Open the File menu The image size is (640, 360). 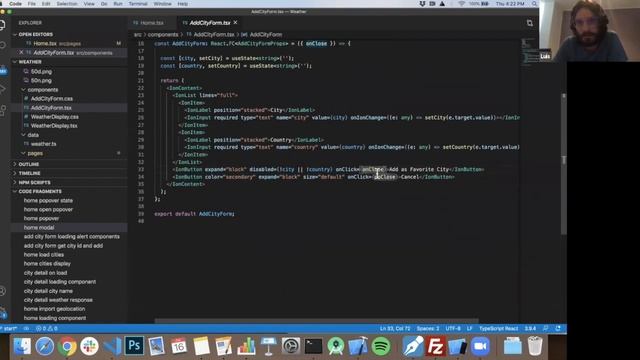tap(31, 4)
